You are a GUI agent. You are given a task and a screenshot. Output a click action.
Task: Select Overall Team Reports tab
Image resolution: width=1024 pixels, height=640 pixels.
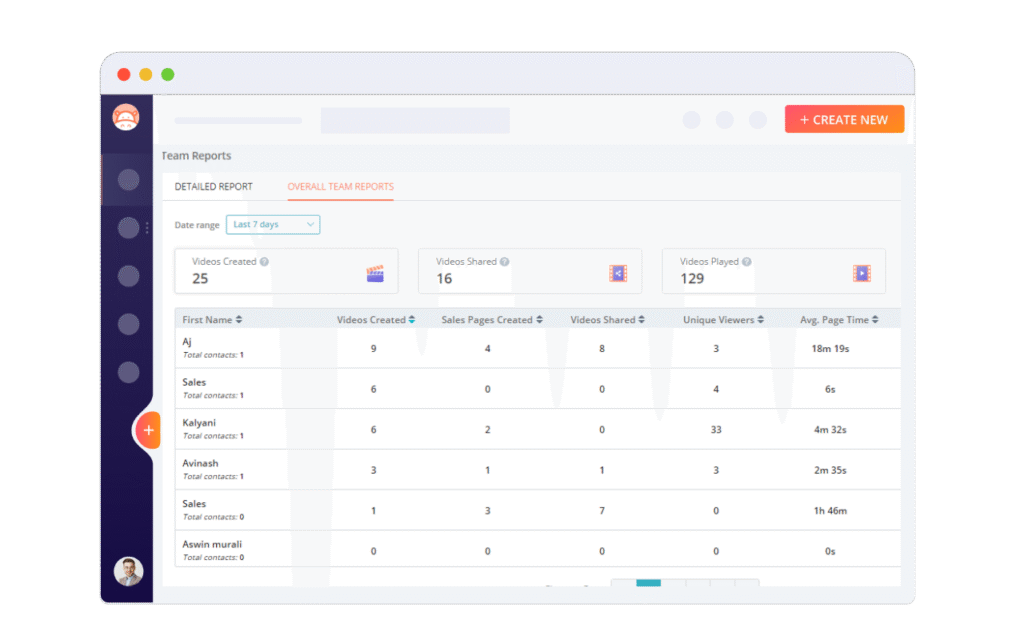click(340, 187)
